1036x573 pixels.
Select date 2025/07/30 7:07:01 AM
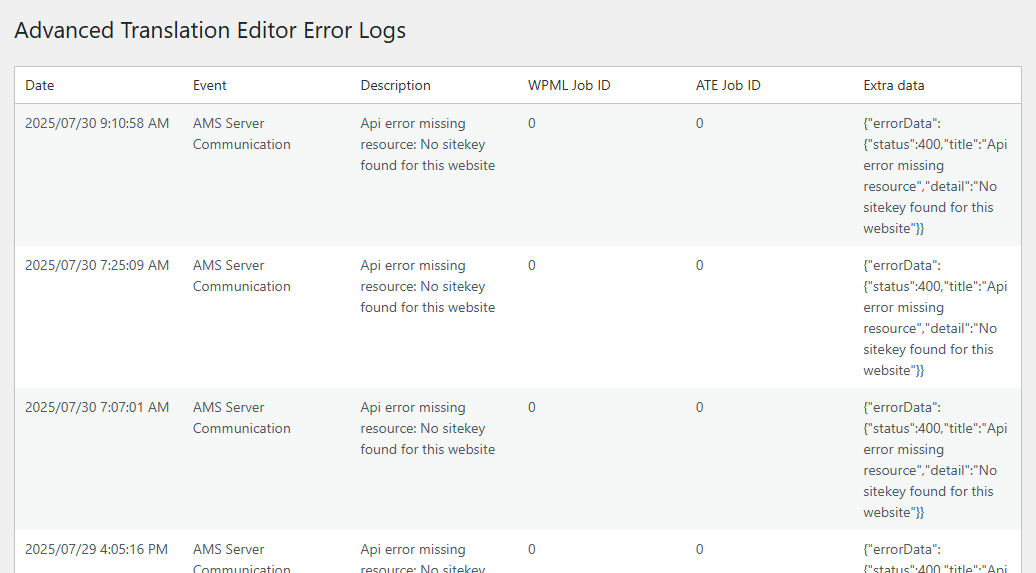click(97, 408)
